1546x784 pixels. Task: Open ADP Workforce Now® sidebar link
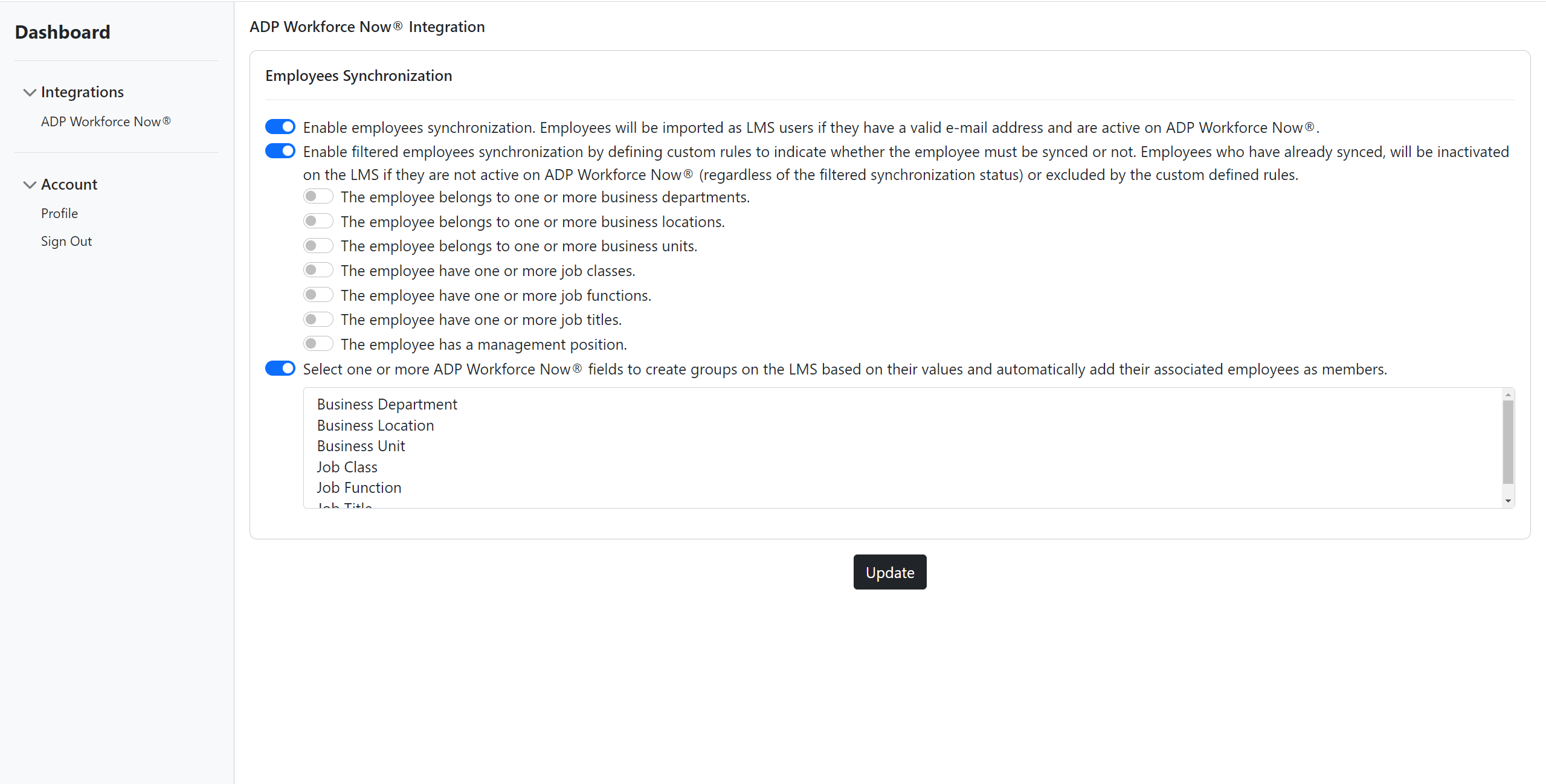(106, 121)
